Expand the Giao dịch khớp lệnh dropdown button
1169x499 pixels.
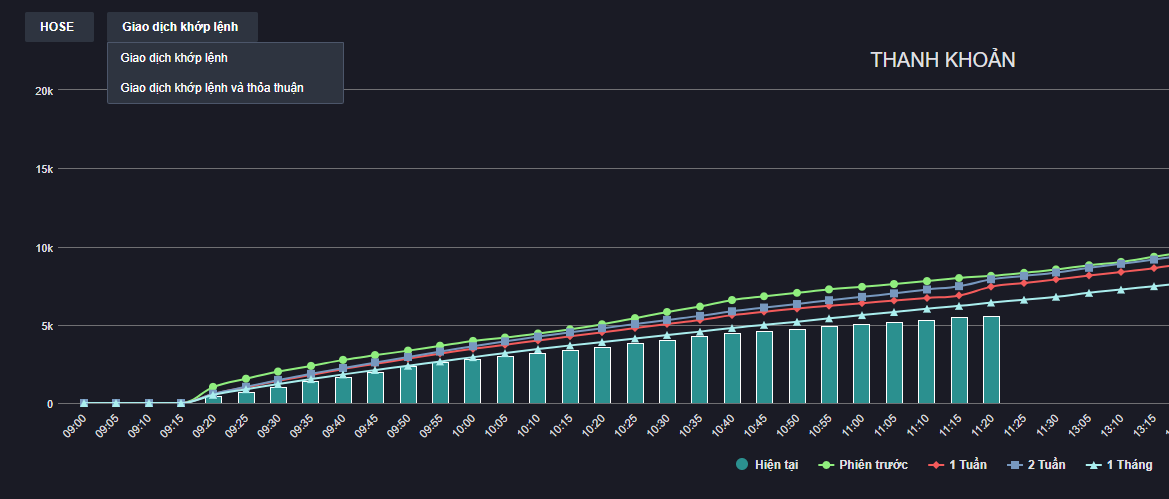coord(181,27)
